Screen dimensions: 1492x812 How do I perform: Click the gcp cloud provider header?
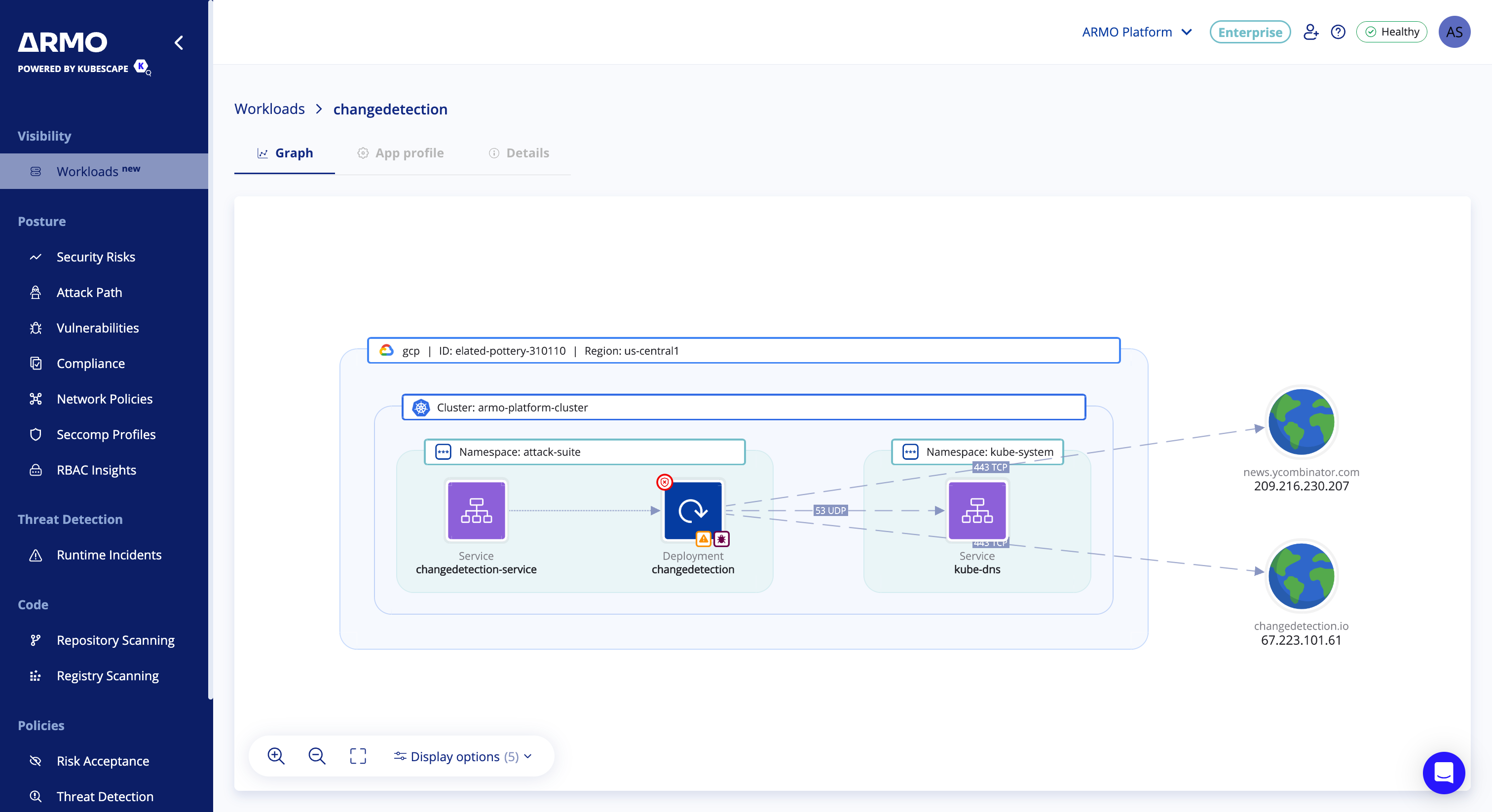click(744, 350)
